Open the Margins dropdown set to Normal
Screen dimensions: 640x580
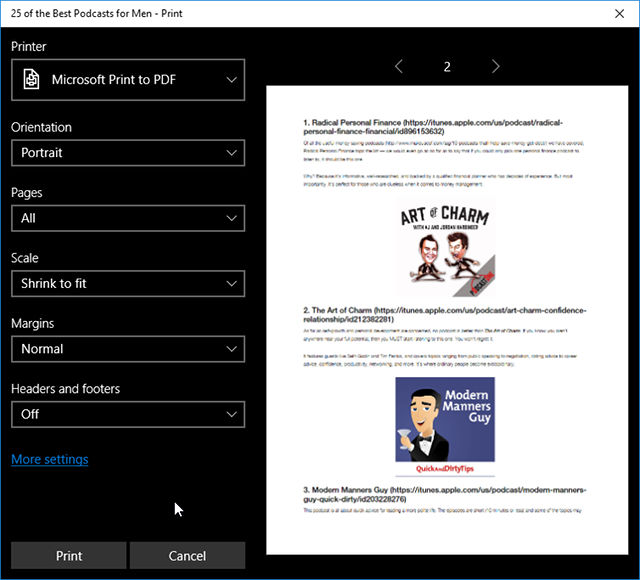tap(128, 349)
